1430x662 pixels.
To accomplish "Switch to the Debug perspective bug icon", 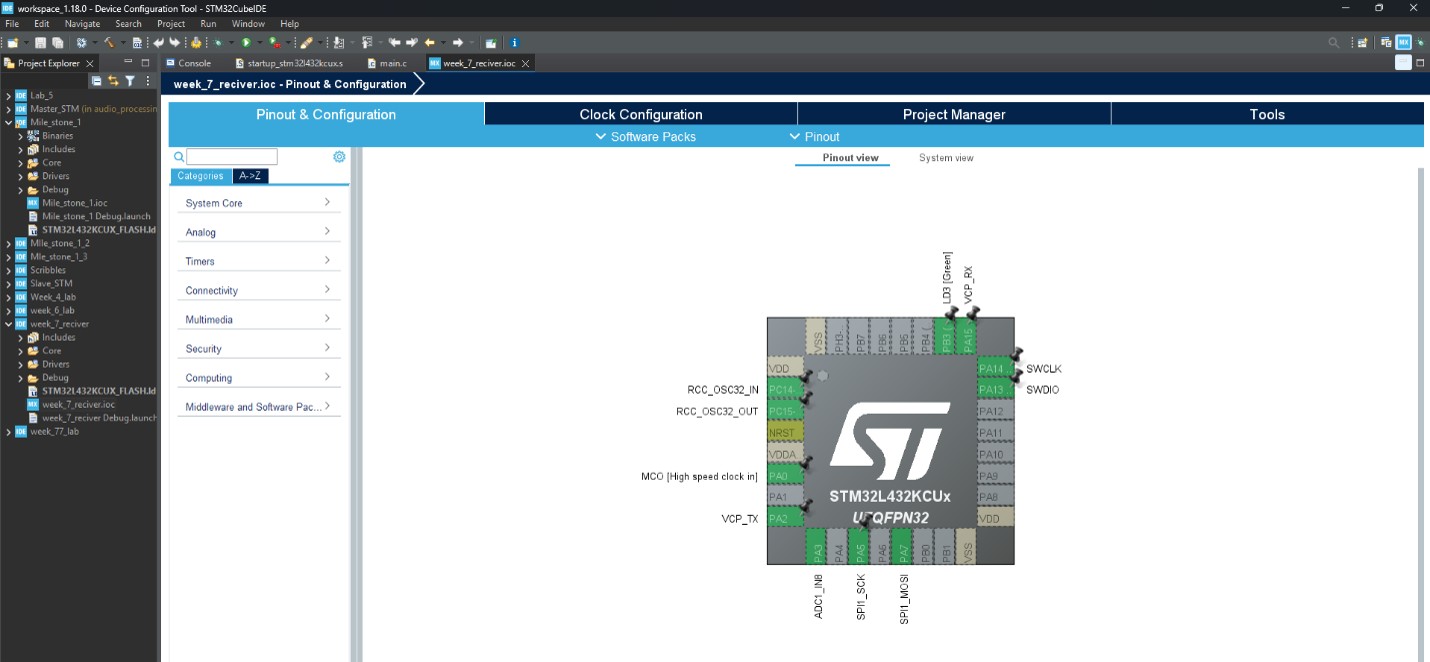I will [x=1420, y=43].
